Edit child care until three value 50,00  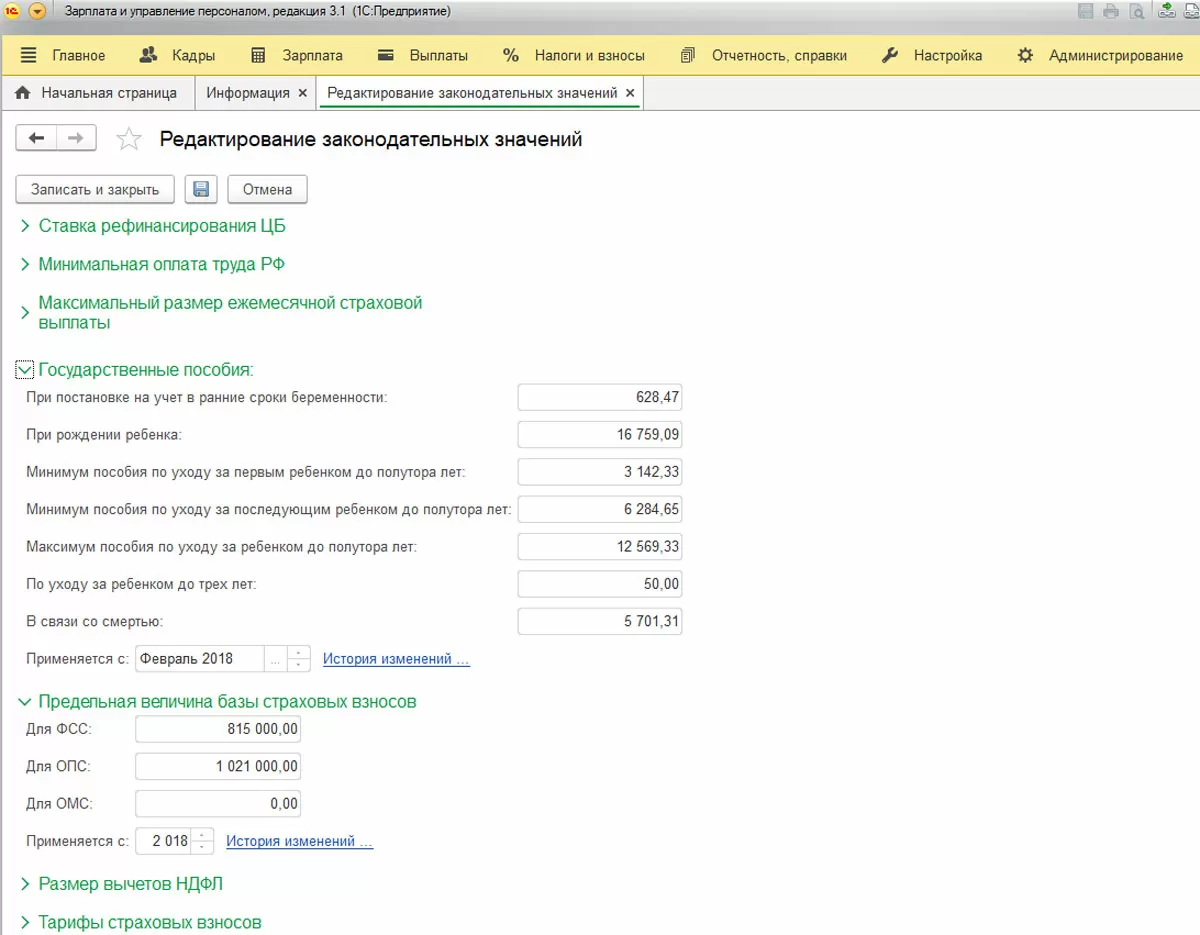pos(600,584)
